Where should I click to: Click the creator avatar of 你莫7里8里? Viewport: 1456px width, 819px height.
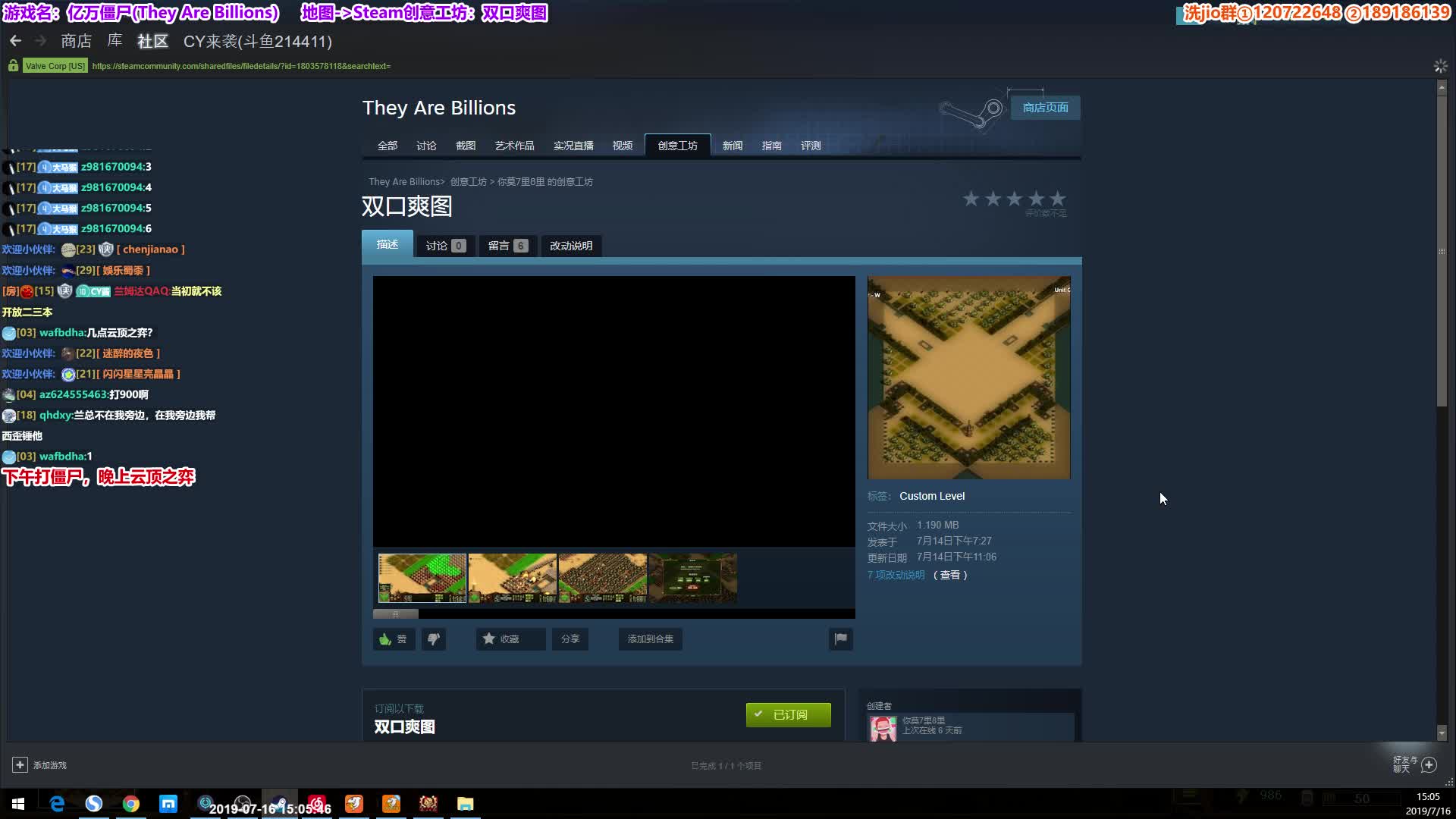tap(883, 728)
